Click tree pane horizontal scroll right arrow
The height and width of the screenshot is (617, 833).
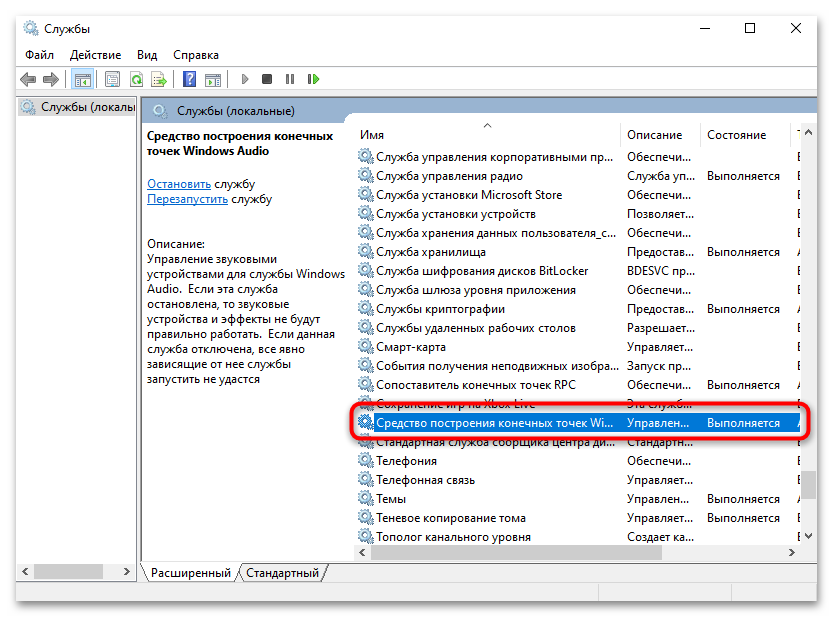click(126, 571)
